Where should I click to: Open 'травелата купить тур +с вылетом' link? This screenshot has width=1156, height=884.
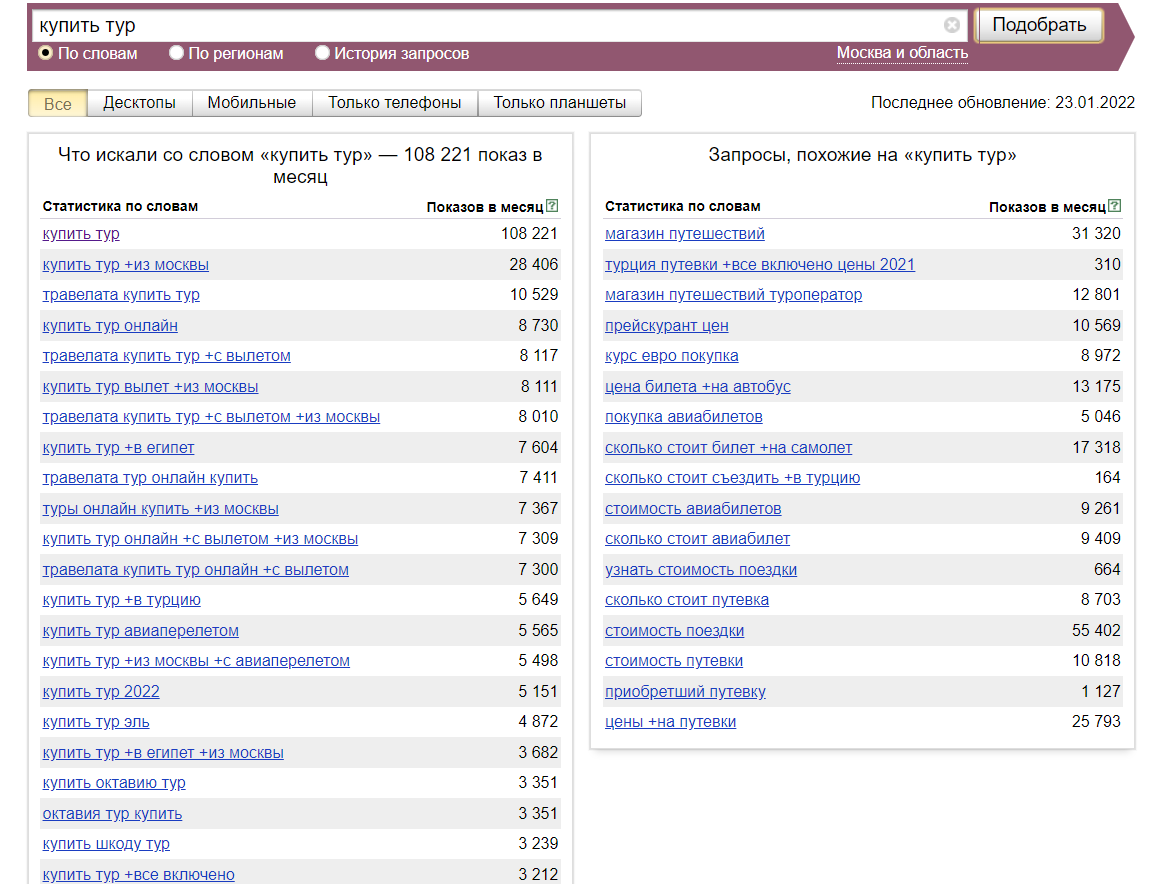tap(167, 356)
